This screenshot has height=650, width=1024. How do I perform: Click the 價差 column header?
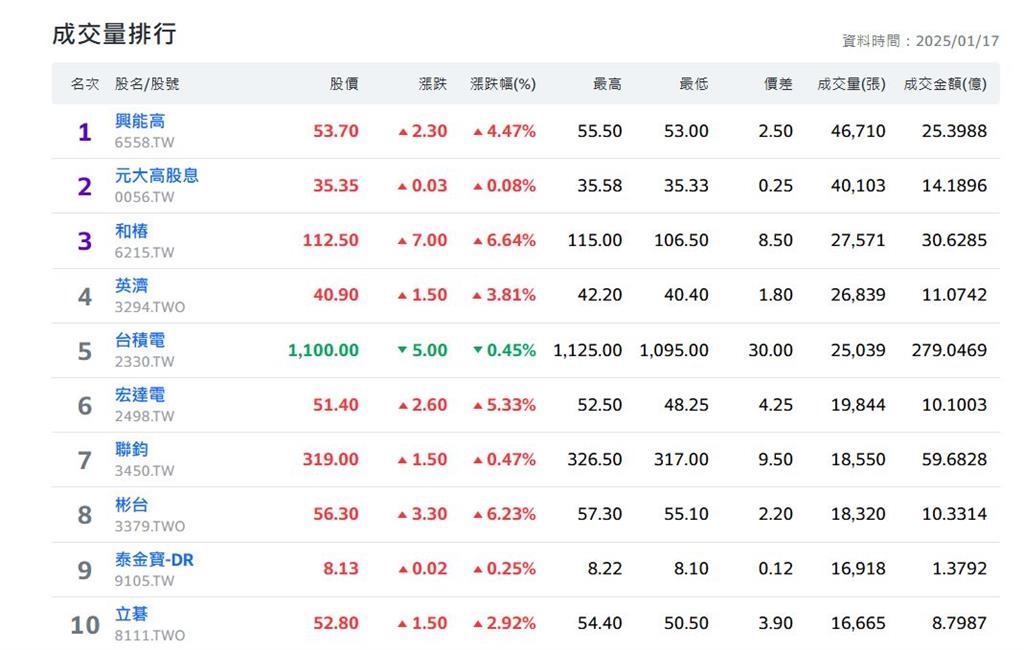(x=778, y=84)
